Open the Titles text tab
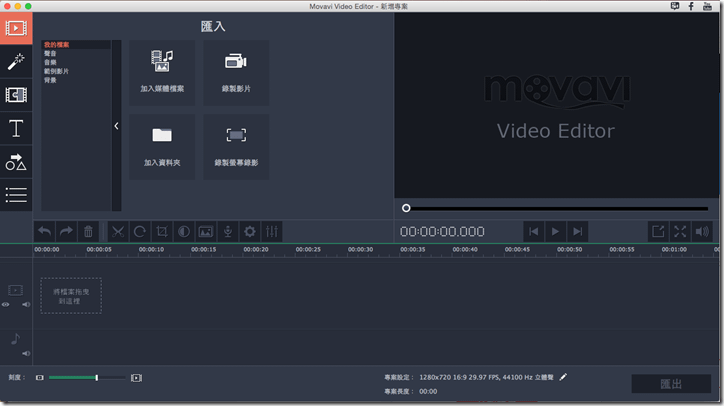This screenshot has height=406, width=724. [x=16, y=128]
